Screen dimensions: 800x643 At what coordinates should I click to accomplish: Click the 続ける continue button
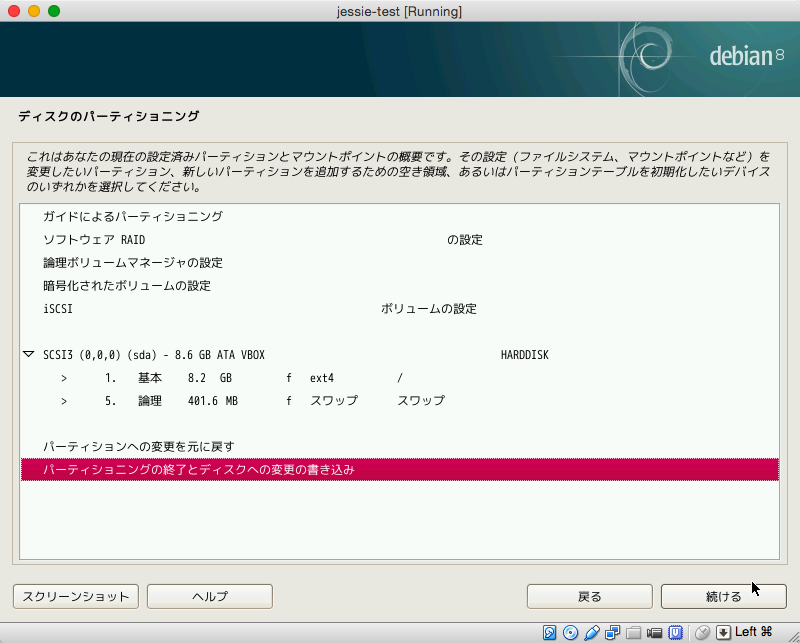(x=723, y=597)
